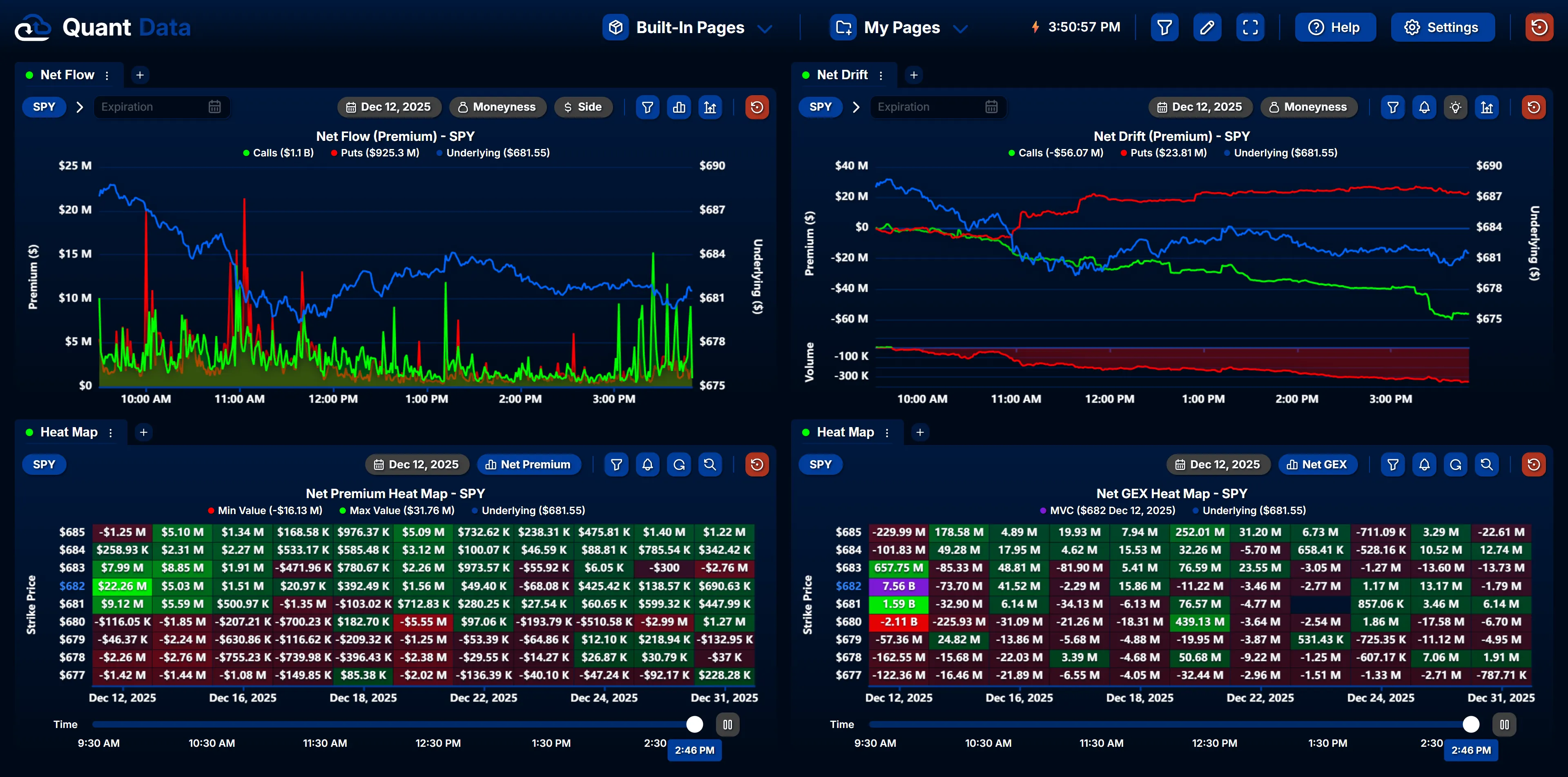Open Net Flow tab options menu
Image resolution: width=1568 pixels, height=777 pixels.
tap(107, 76)
